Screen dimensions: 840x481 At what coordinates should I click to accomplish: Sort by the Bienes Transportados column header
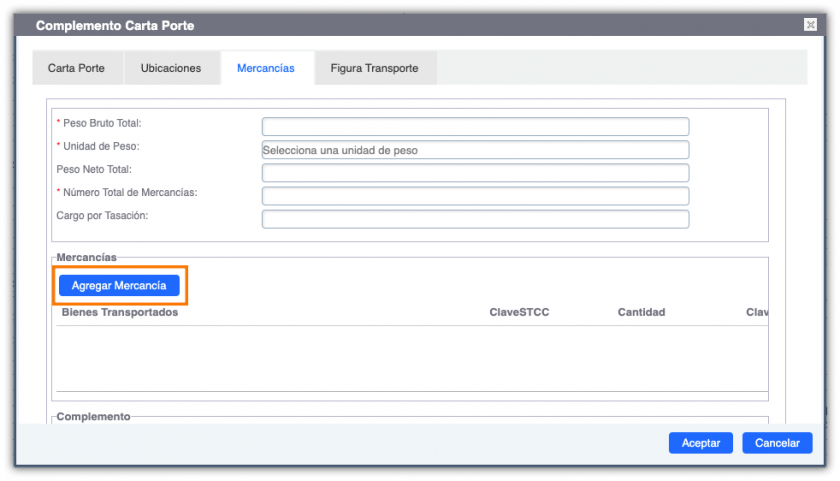click(x=120, y=312)
